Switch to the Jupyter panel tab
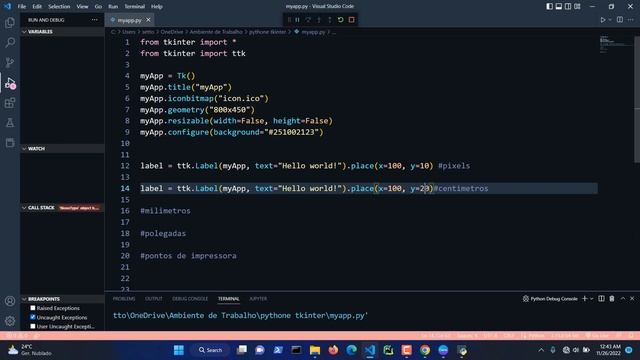This screenshot has width=640, height=360. (x=258, y=299)
